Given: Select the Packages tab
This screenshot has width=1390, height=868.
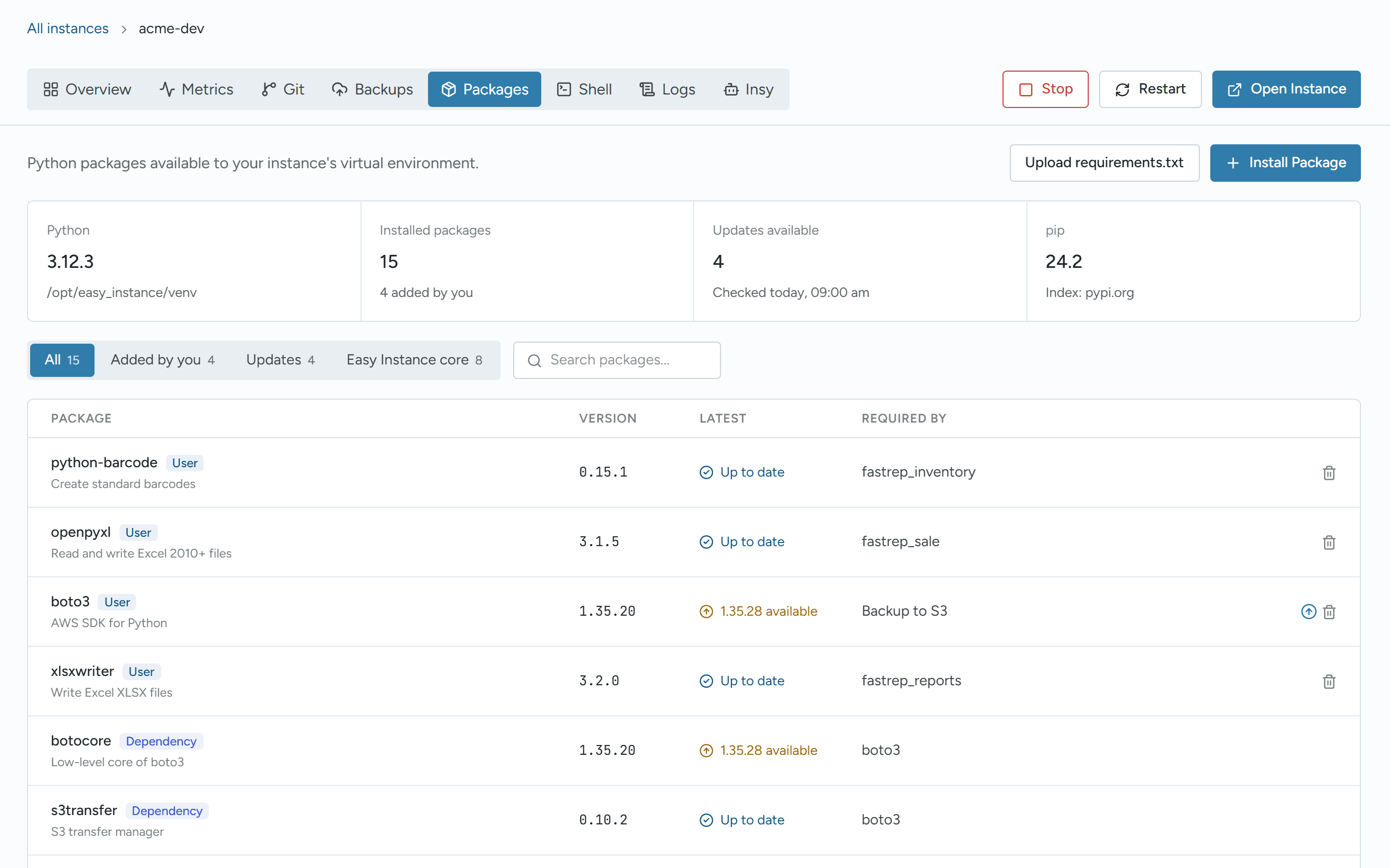Looking at the screenshot, I should (484, 89).
